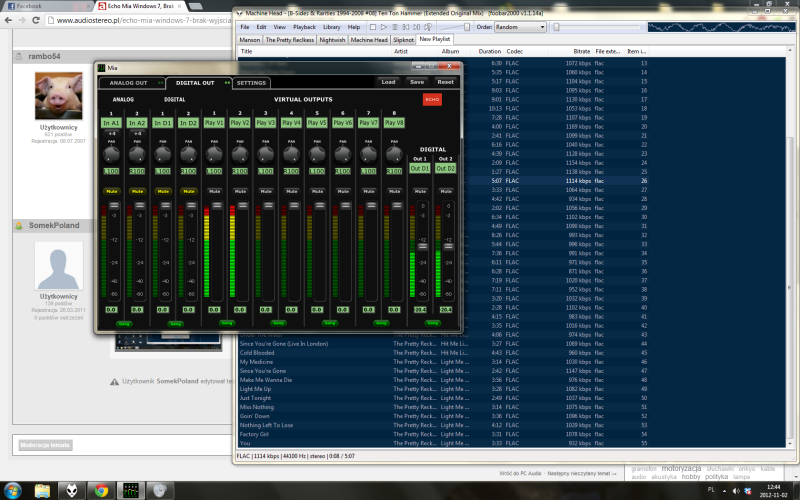Click pan knob on Play V5 channel
Screen dimensions: 800x500
click(x=317, y=154)
